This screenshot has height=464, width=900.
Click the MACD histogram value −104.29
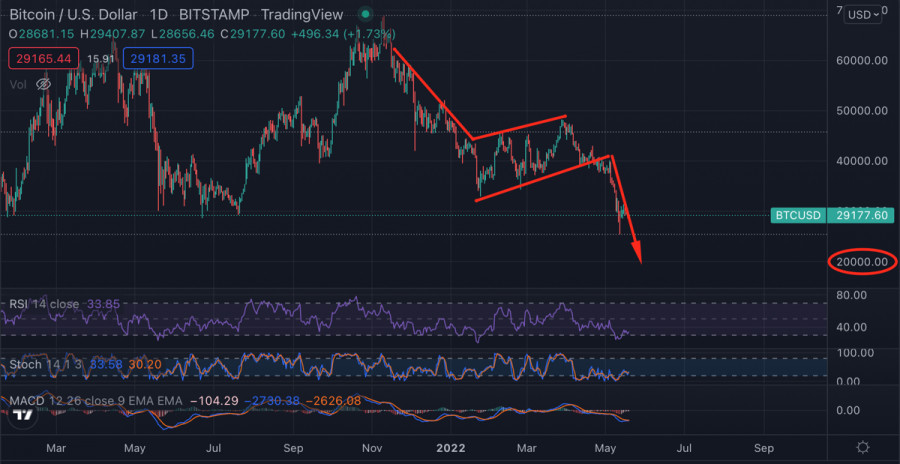point(214,400)
